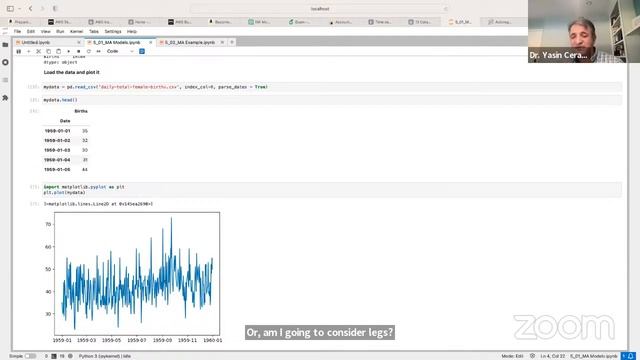Open the Tabs menu

93,31
